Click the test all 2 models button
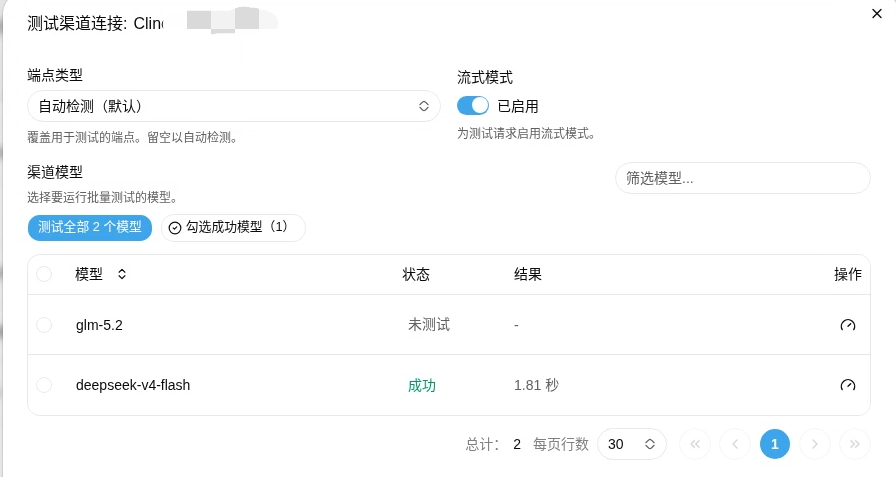Image resolution: width=896 pixels, height=477 pixels. 90,227
